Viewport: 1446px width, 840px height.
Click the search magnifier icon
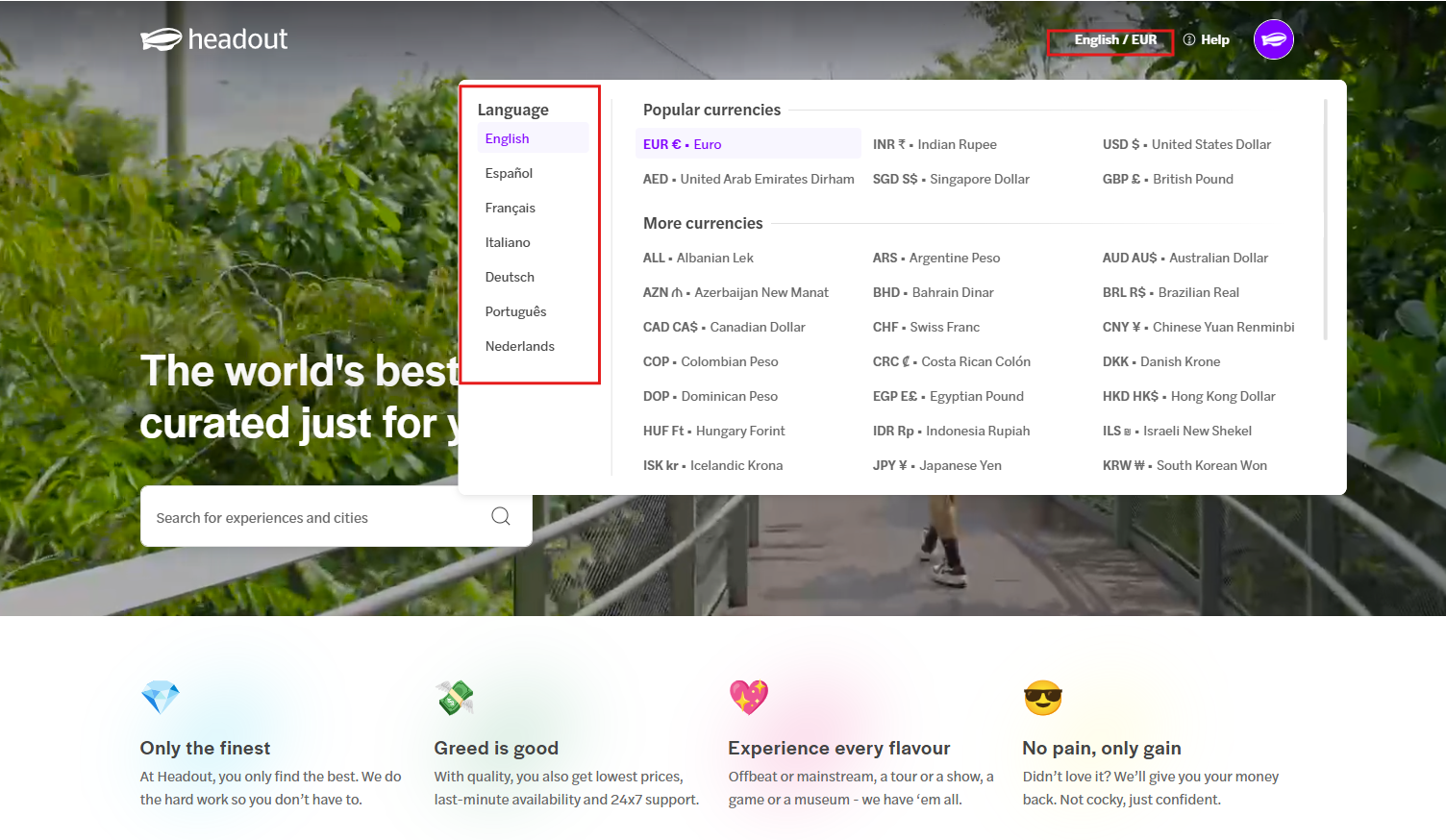coord(500,516)
